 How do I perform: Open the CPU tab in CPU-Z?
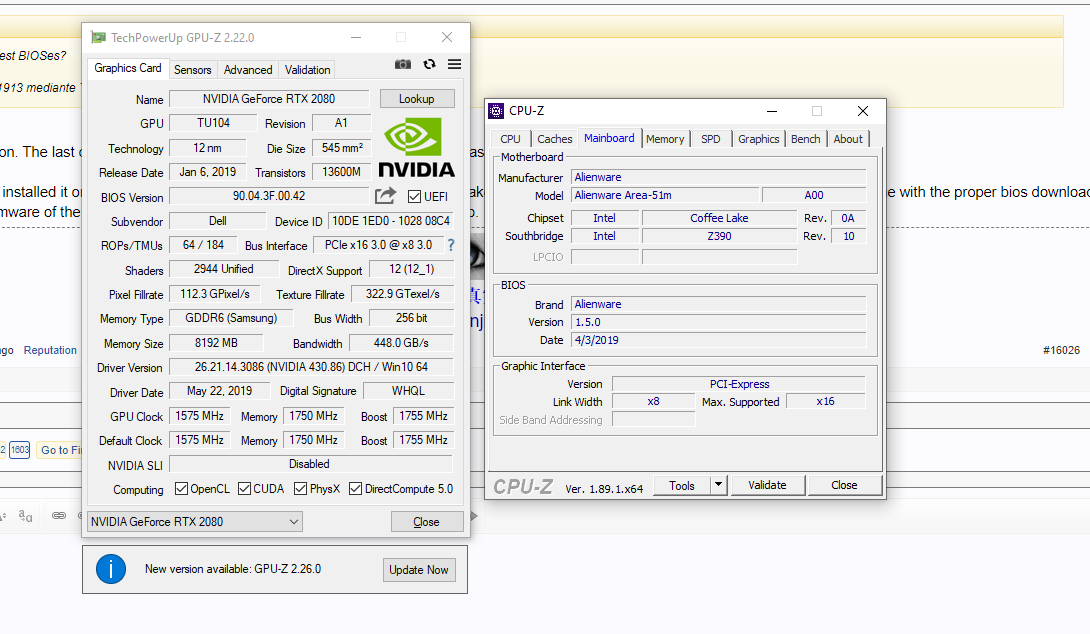[510, 139]
